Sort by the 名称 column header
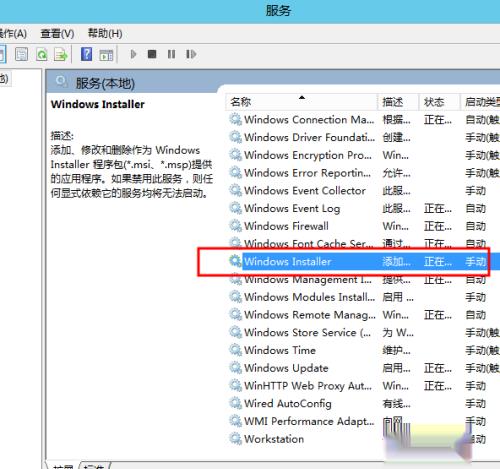This screenshot has width=500, height=469. tap(301, 102)
